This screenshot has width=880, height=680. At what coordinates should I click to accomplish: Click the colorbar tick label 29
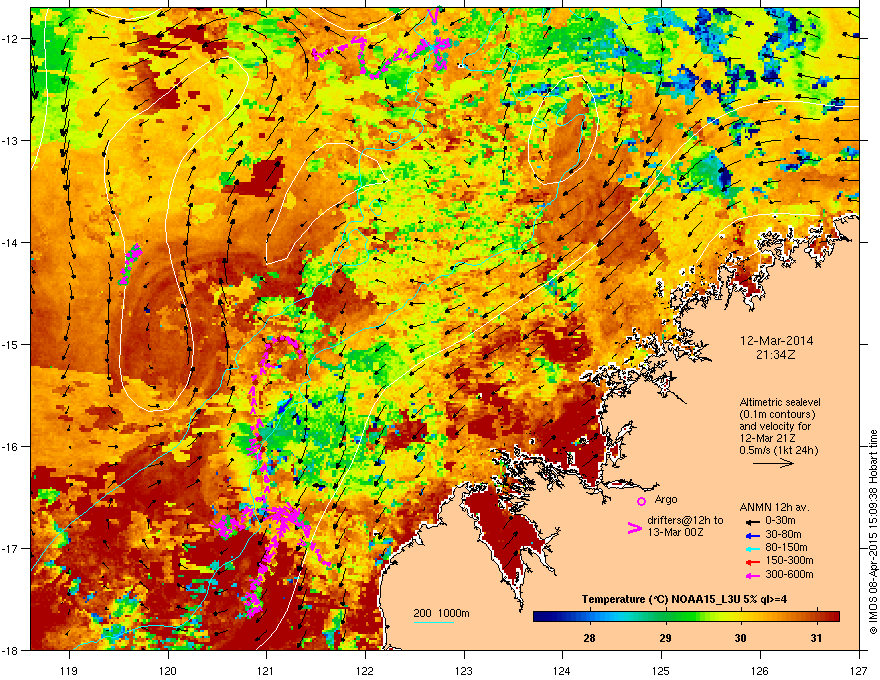(x=665, y=638)
